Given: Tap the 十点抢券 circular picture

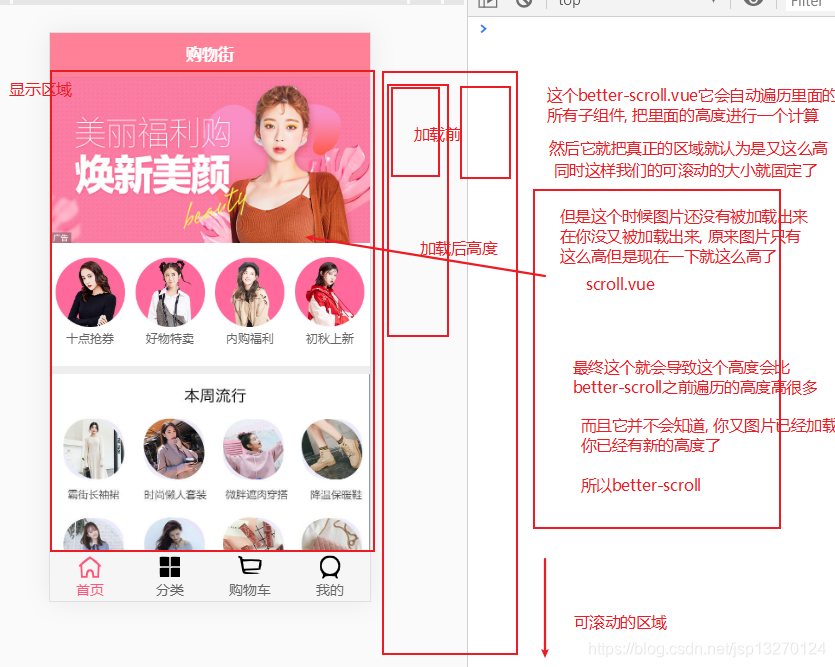Looking at the screenshot, I should click(x=90, y=292).
